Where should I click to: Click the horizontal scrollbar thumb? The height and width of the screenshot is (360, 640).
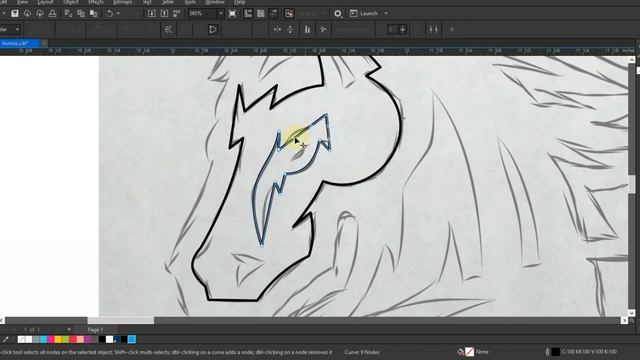click(x=121, y=321)
